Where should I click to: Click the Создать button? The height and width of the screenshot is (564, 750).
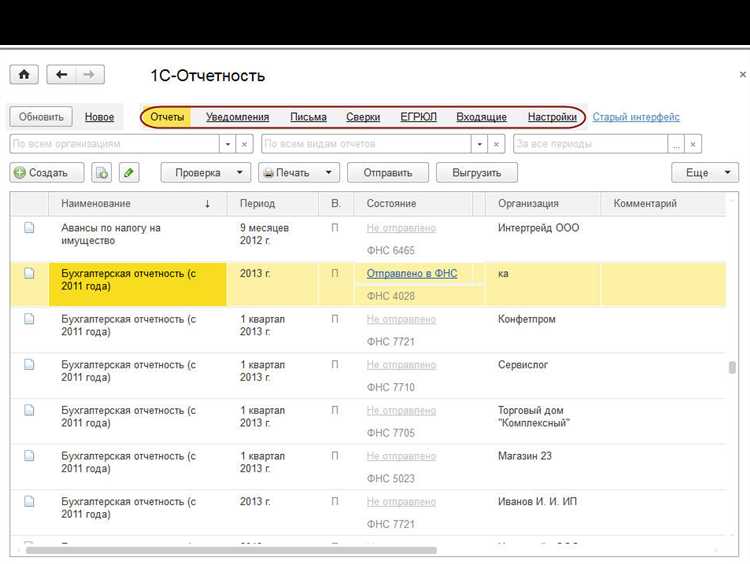coord(47,173)
